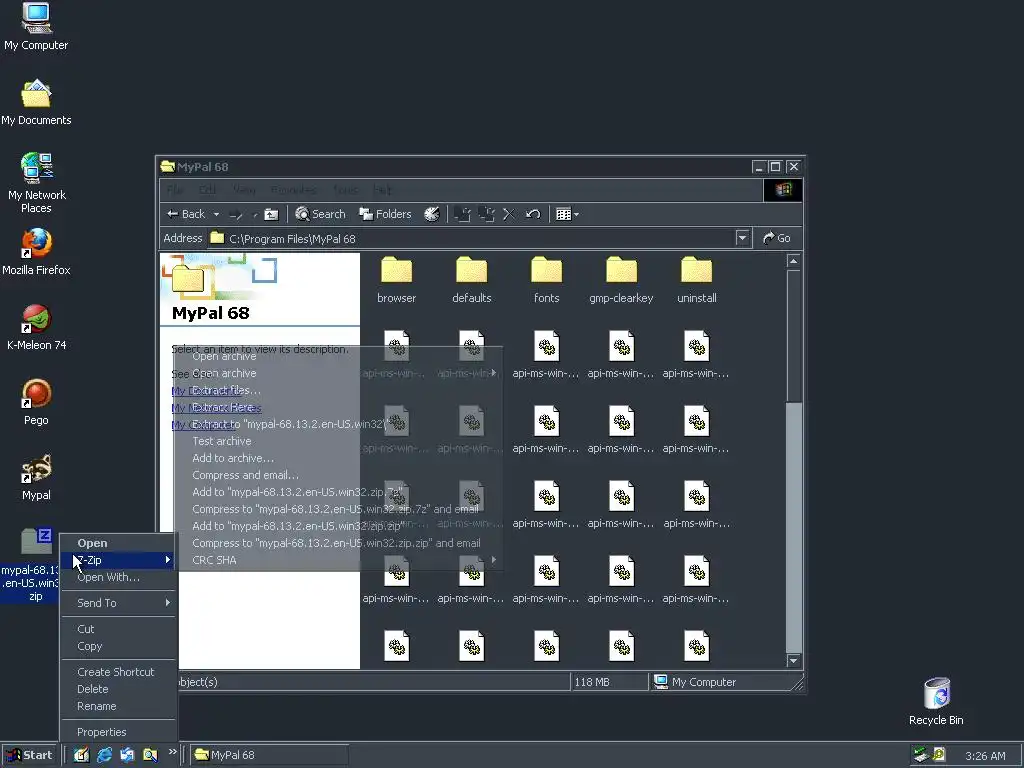Open the History toolbar icon
This screenshot has width=1024, height=768.
tap(432, 214)
